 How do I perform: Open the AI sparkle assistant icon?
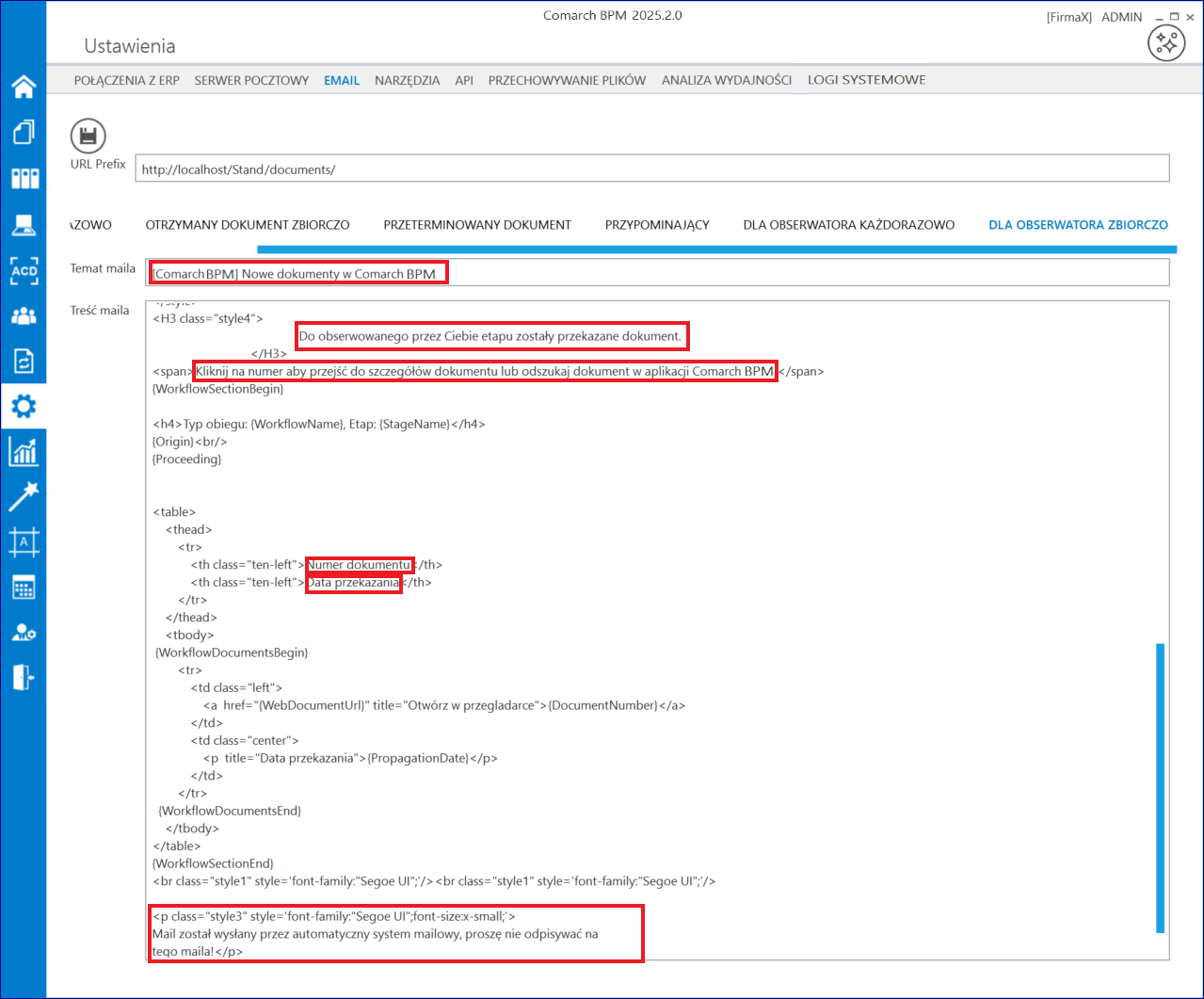[x=1166, y=42]
